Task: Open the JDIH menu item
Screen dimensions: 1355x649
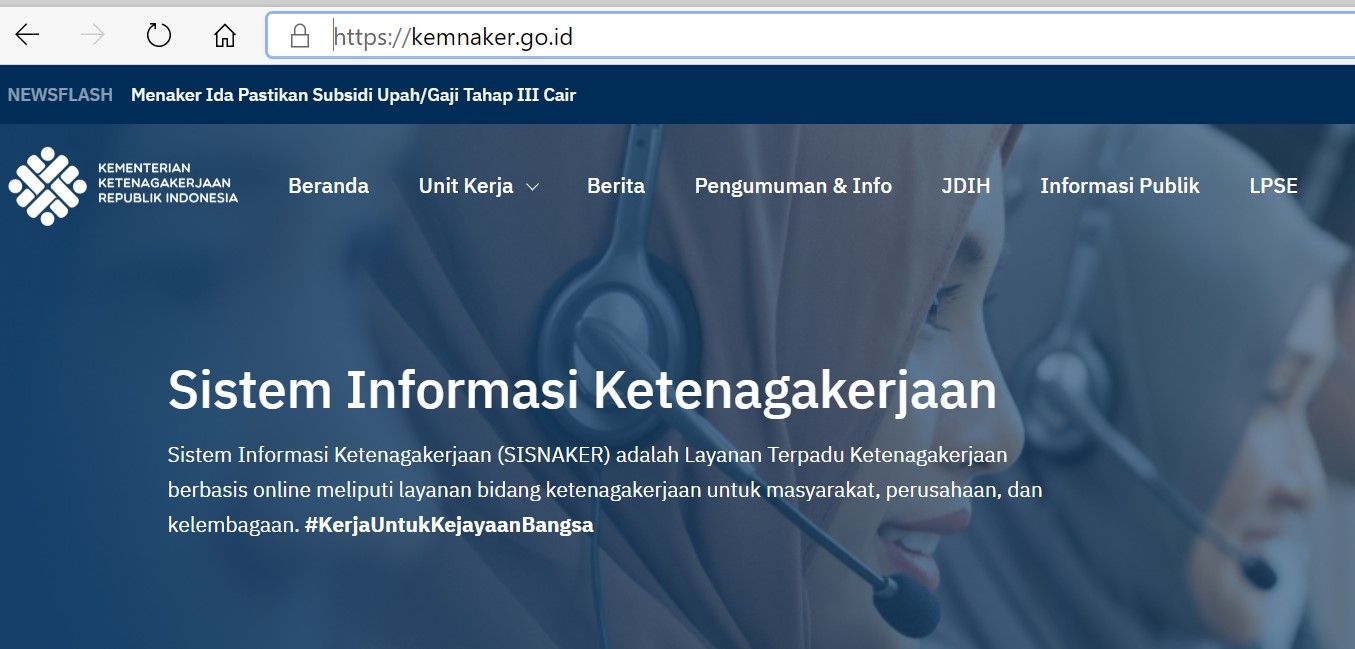Action: click(966, 186)
